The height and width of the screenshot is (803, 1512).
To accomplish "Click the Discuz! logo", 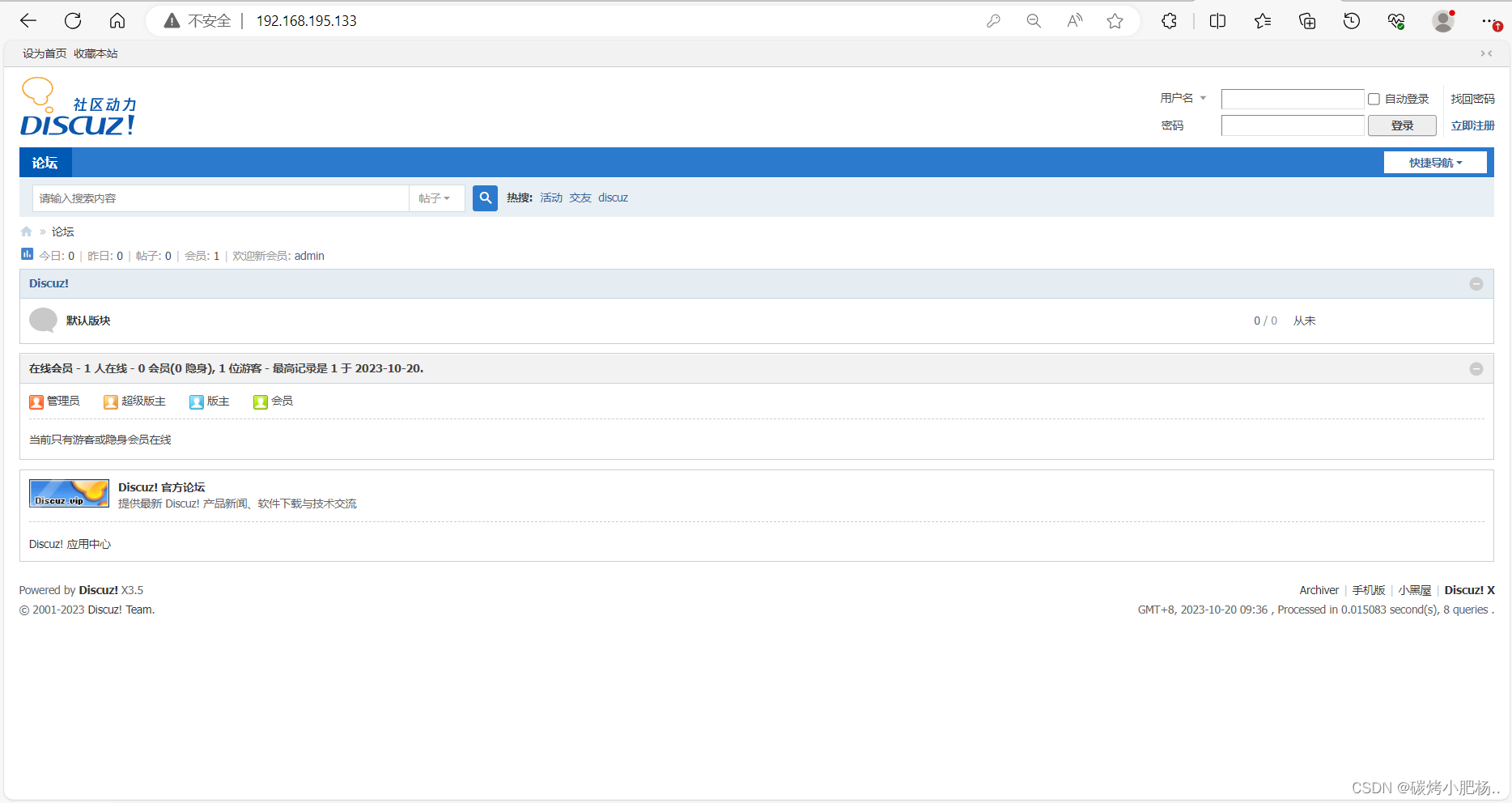I will [78, 107].
